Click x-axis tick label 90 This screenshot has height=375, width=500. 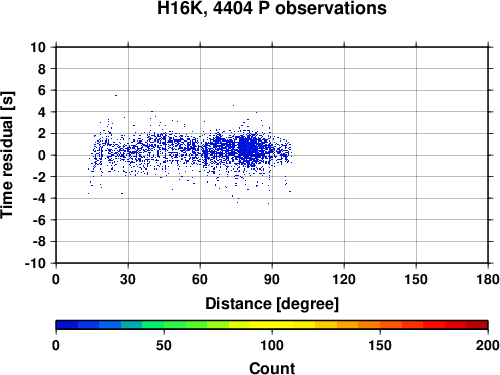[x=272, y=279]
